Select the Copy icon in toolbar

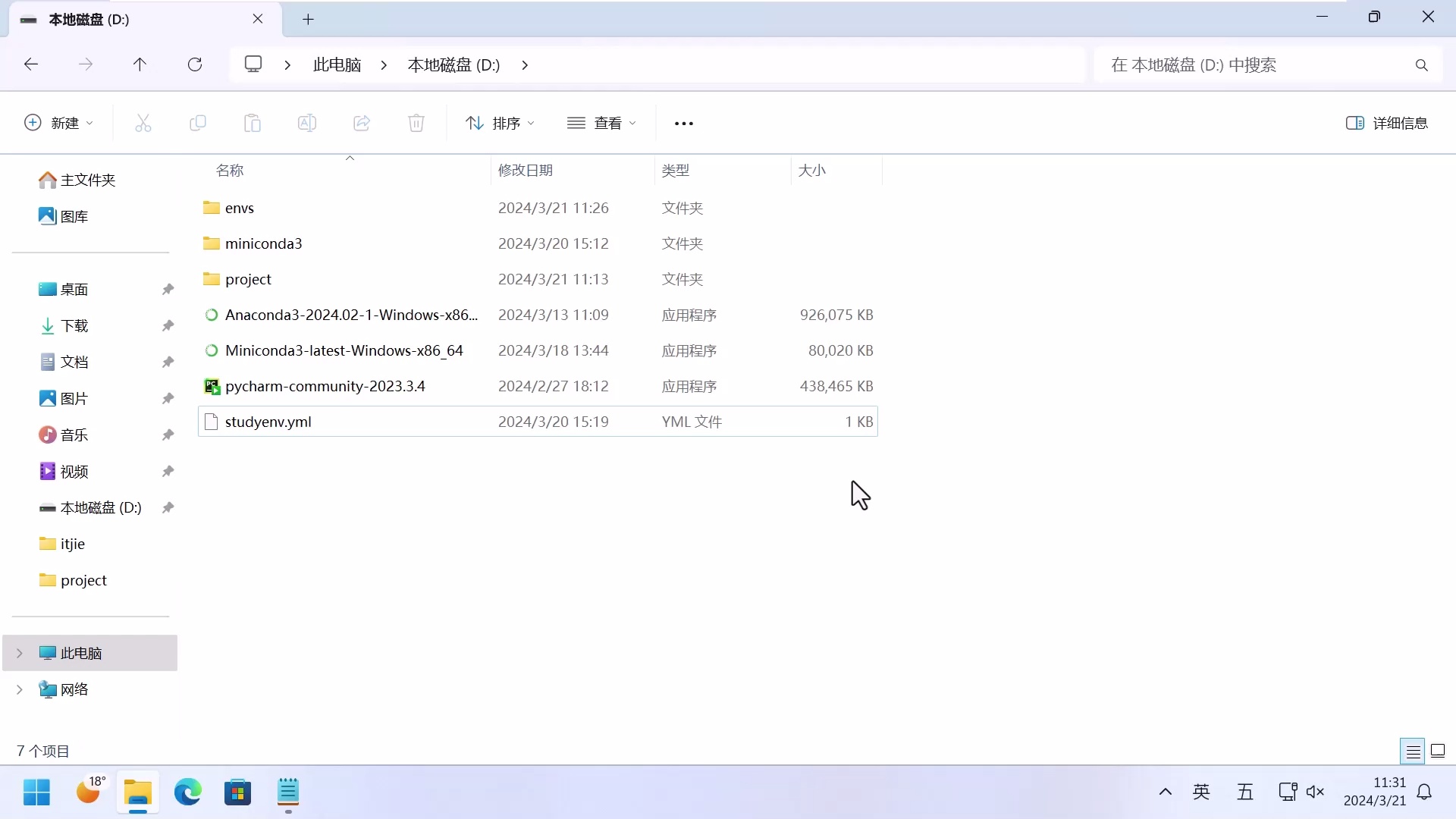(x=198, y=123)
